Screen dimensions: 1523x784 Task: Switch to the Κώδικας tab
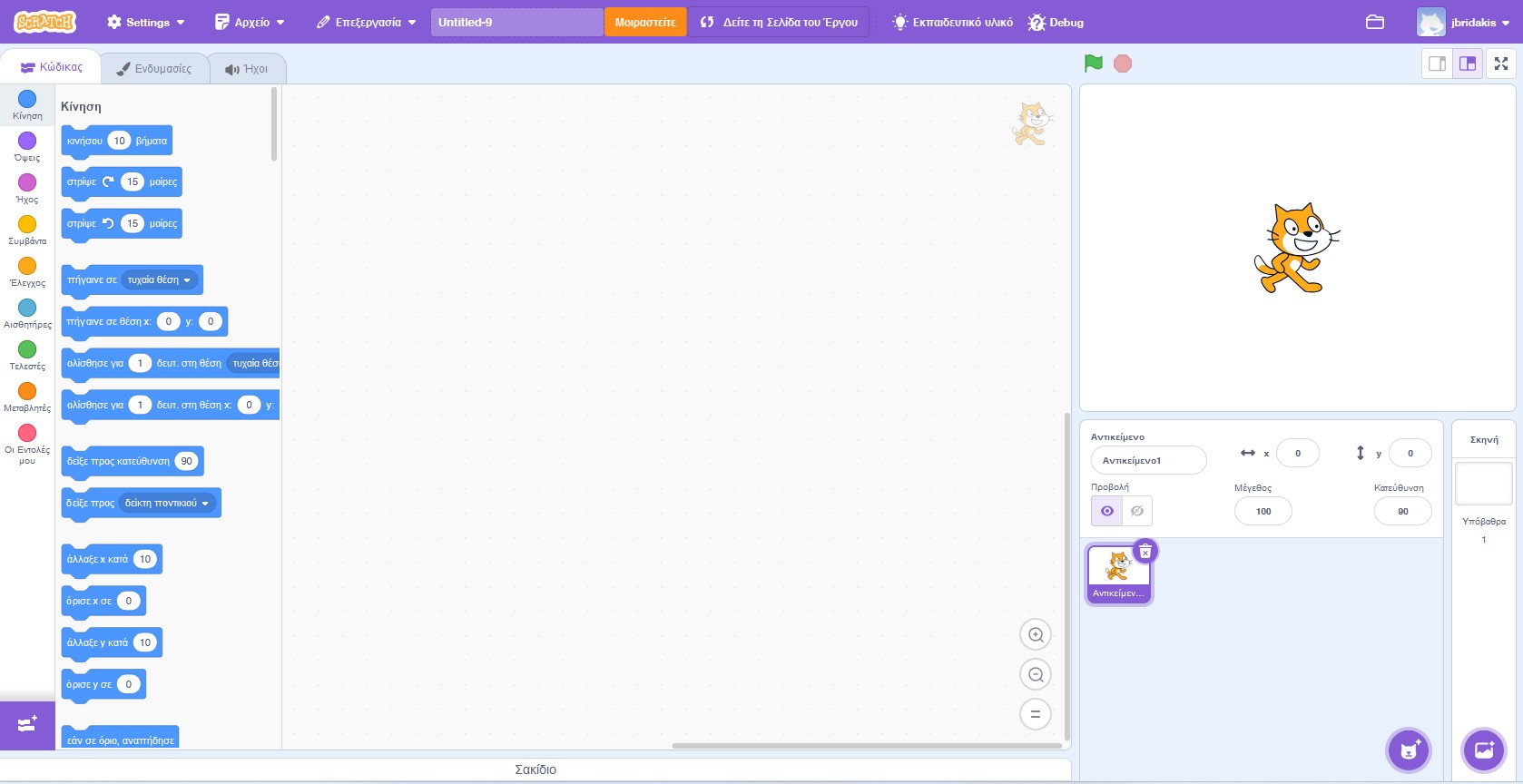click(x=52, y=67)
